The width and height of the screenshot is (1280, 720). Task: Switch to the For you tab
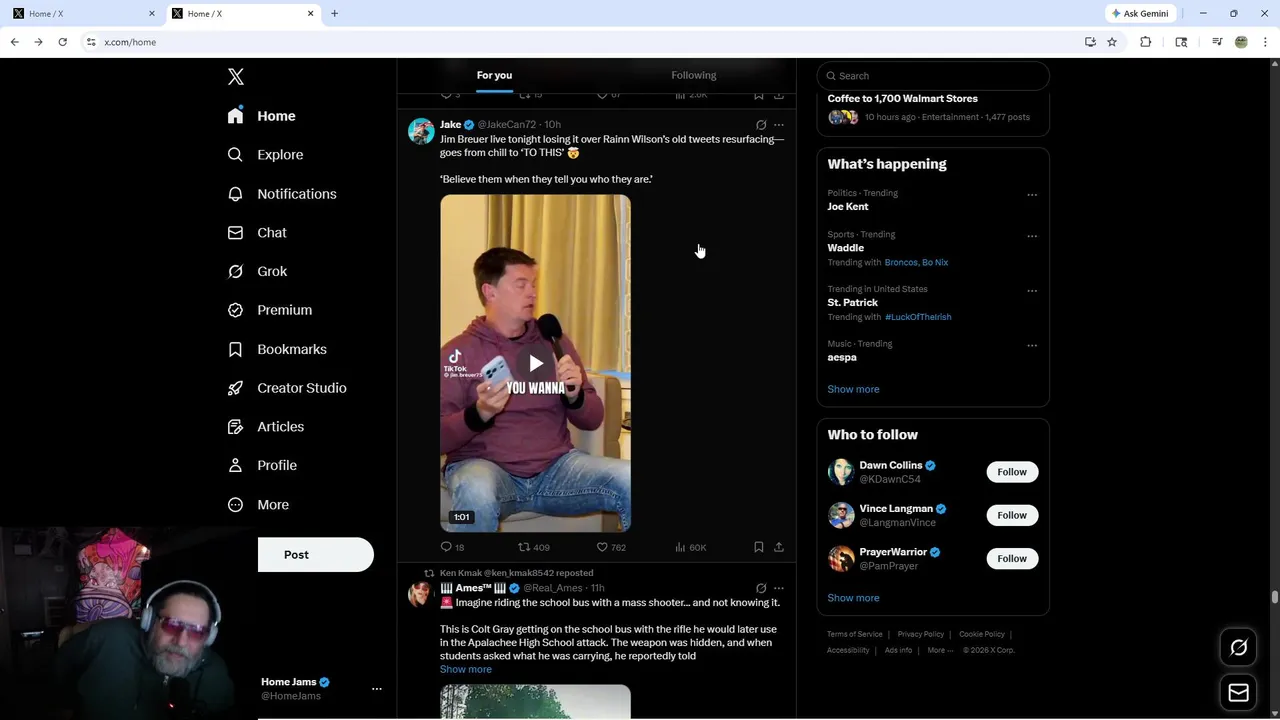click(x=494, y=75)
